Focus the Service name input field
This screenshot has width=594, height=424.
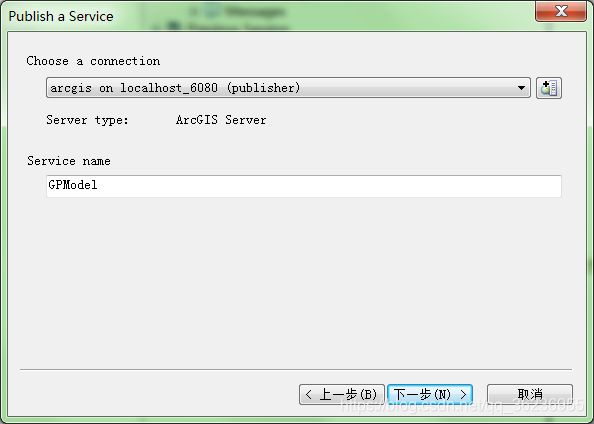[x=304, y=186]
